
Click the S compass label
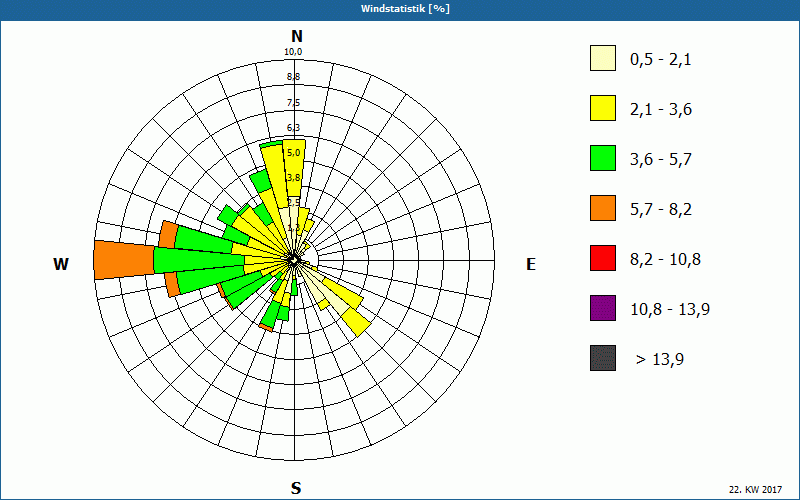point(296,488)
